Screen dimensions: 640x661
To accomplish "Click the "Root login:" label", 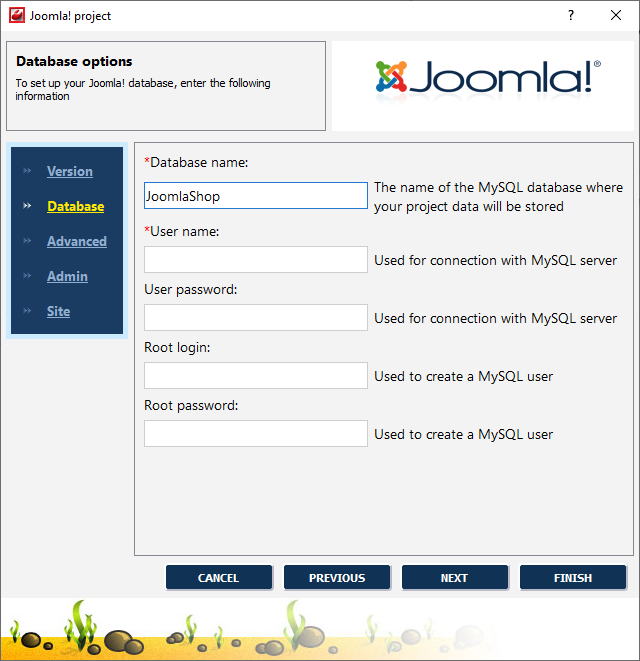I will click(177, 347).
